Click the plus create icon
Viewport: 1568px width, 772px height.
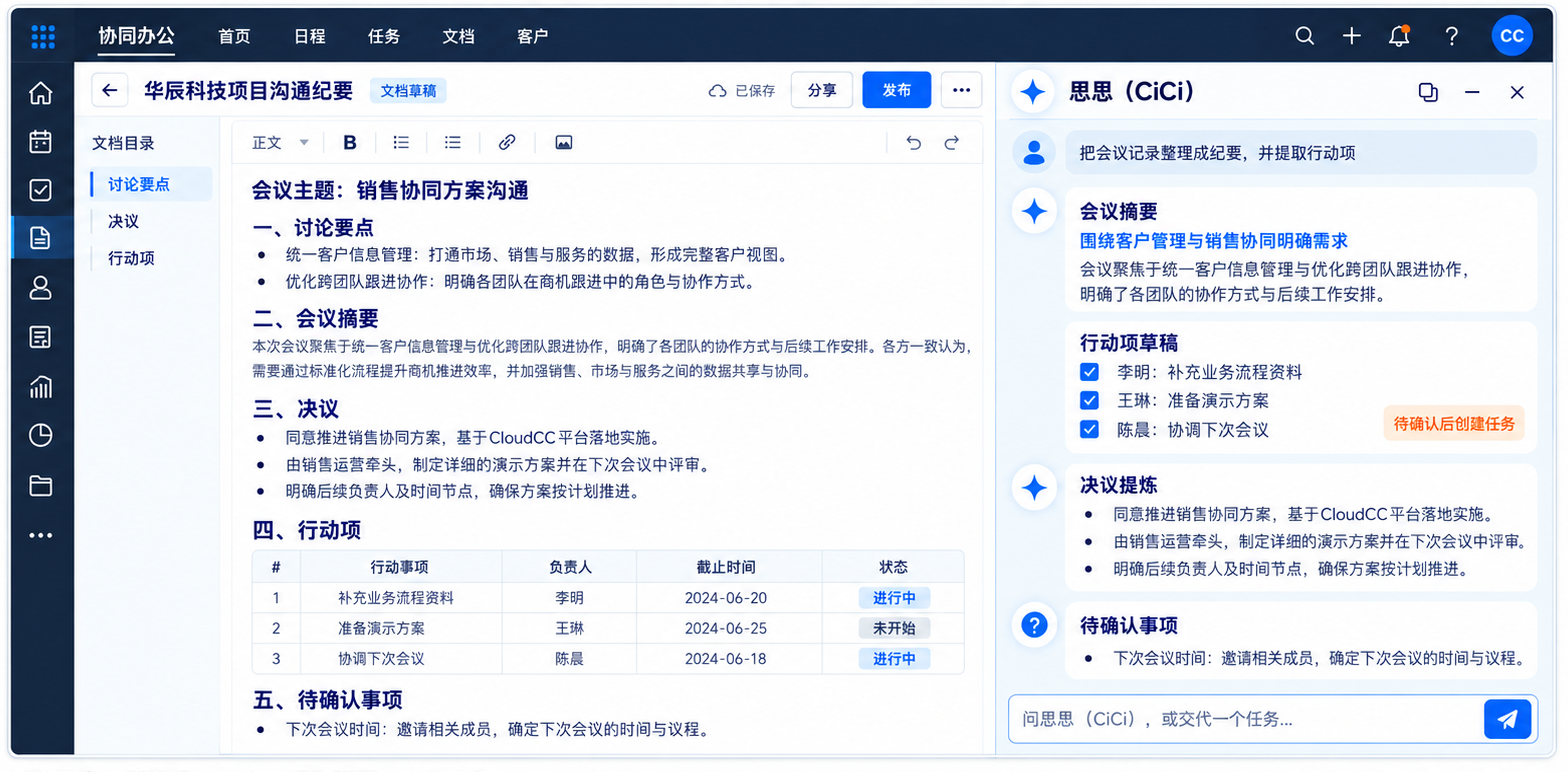coord(1352,36)
